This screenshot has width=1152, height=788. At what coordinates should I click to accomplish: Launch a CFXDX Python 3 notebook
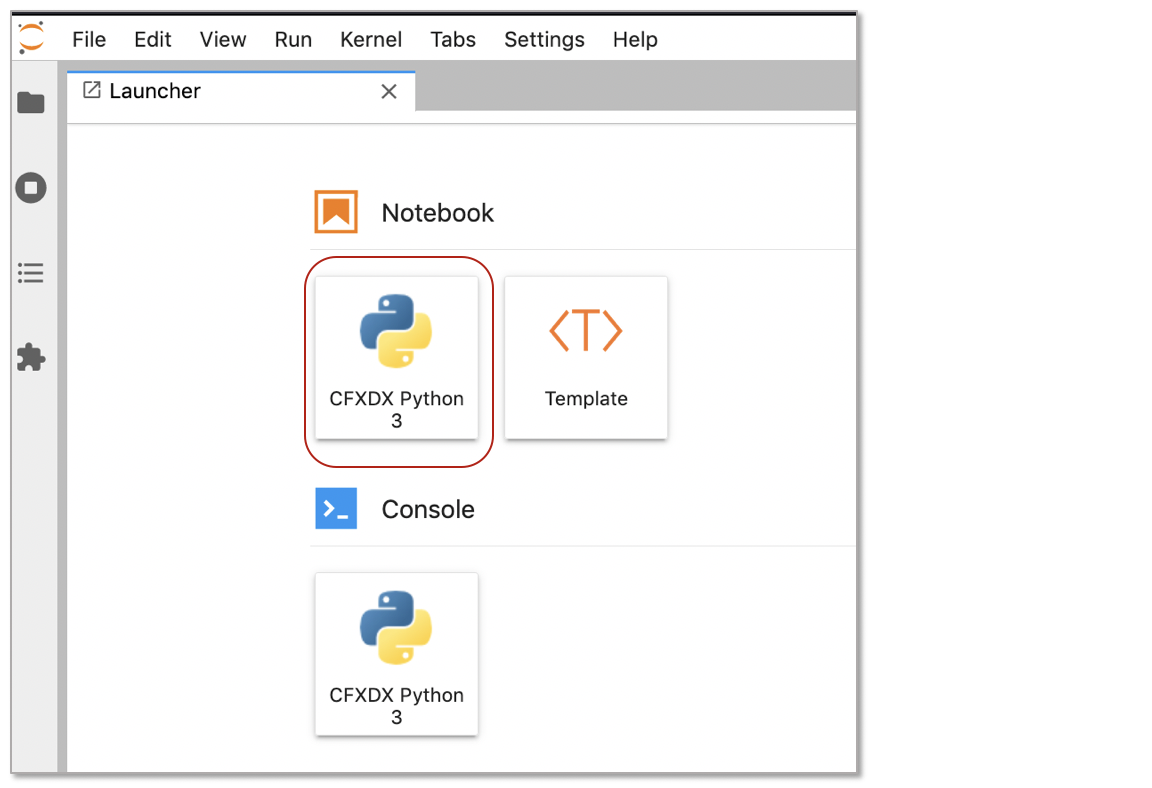pyautogui.click(x=396, y=357)
